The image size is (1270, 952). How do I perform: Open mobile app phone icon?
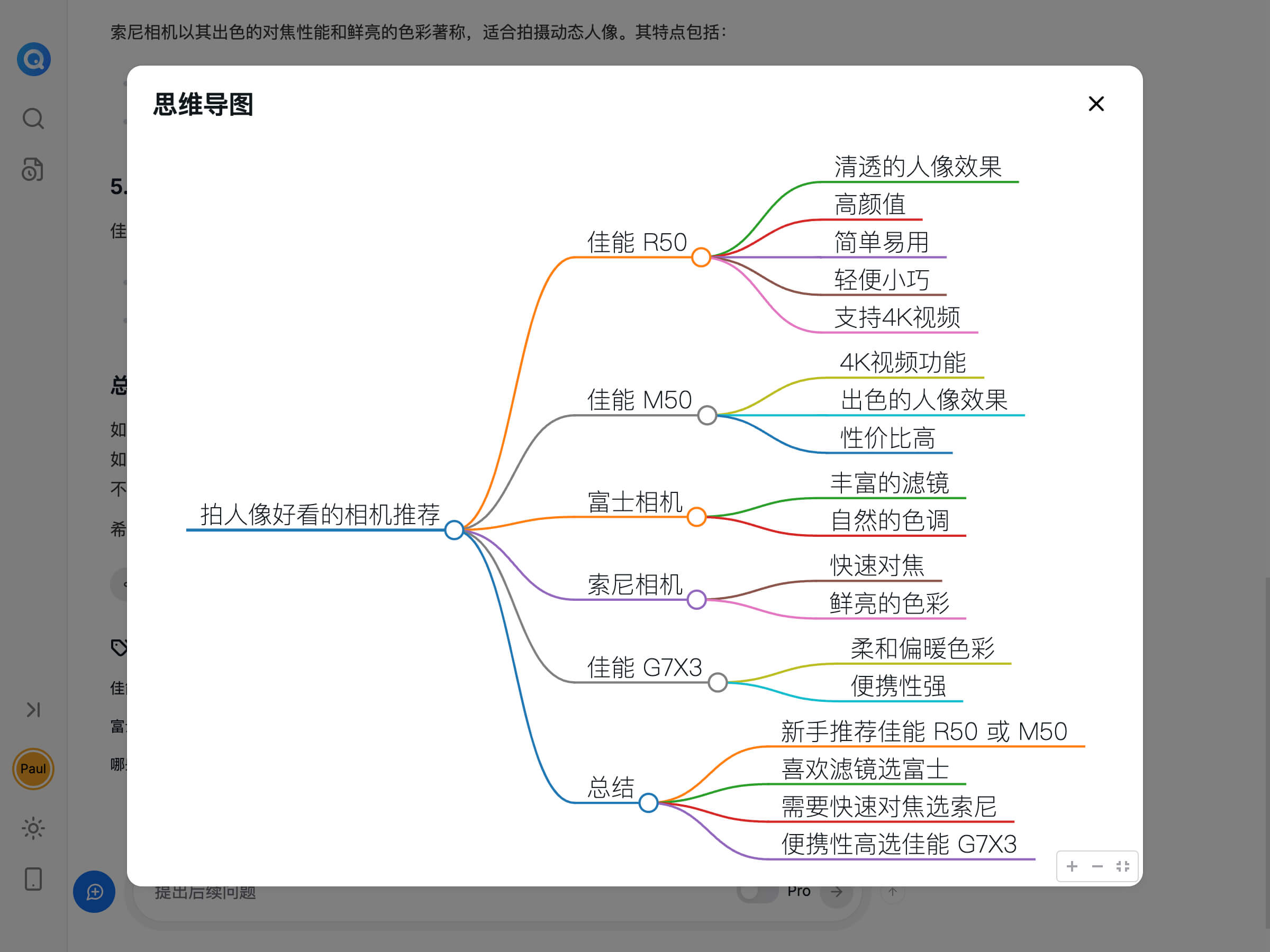pyautogui.click(x=33, y=878)
